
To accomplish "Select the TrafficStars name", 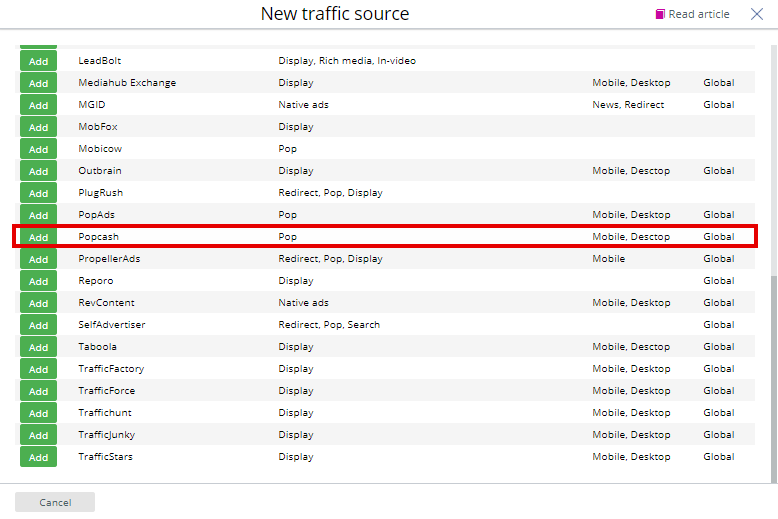I will [105, 456].
